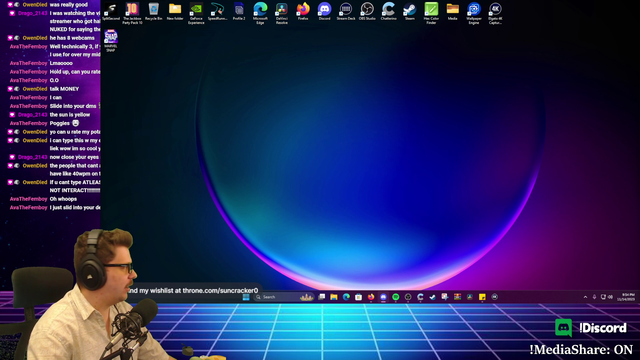This screenshot has height=360, width=640.
Task: Click OwenDied's 'talk MONEY' message
Action: pyautogui.click(x=64, y=89)
